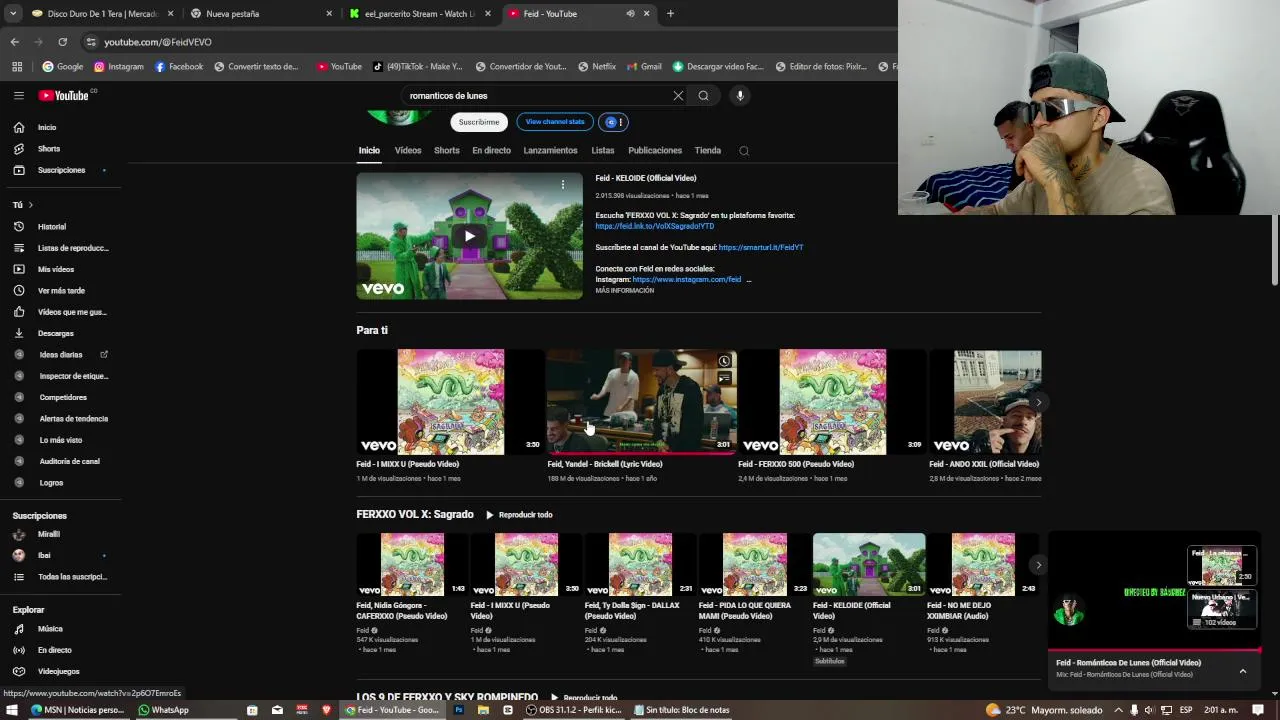The width and height of the screenshot is (1280, 720).
Task: Play the featured KELOIDE video thumbnail
Action: click(x=469, y=236)
